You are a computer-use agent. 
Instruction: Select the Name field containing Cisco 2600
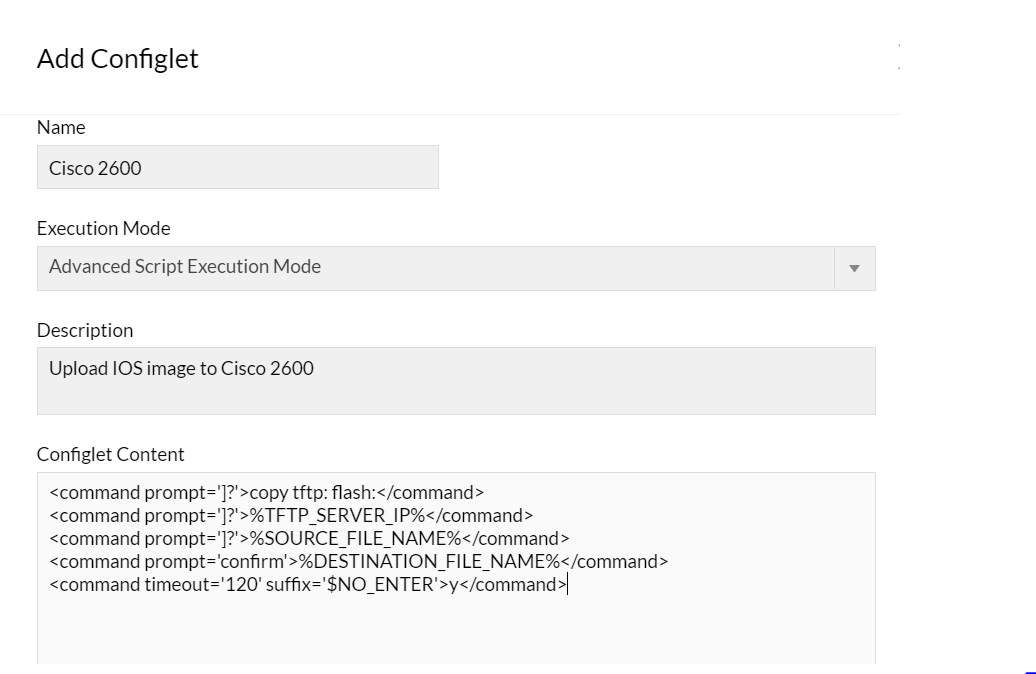[237, 167]
